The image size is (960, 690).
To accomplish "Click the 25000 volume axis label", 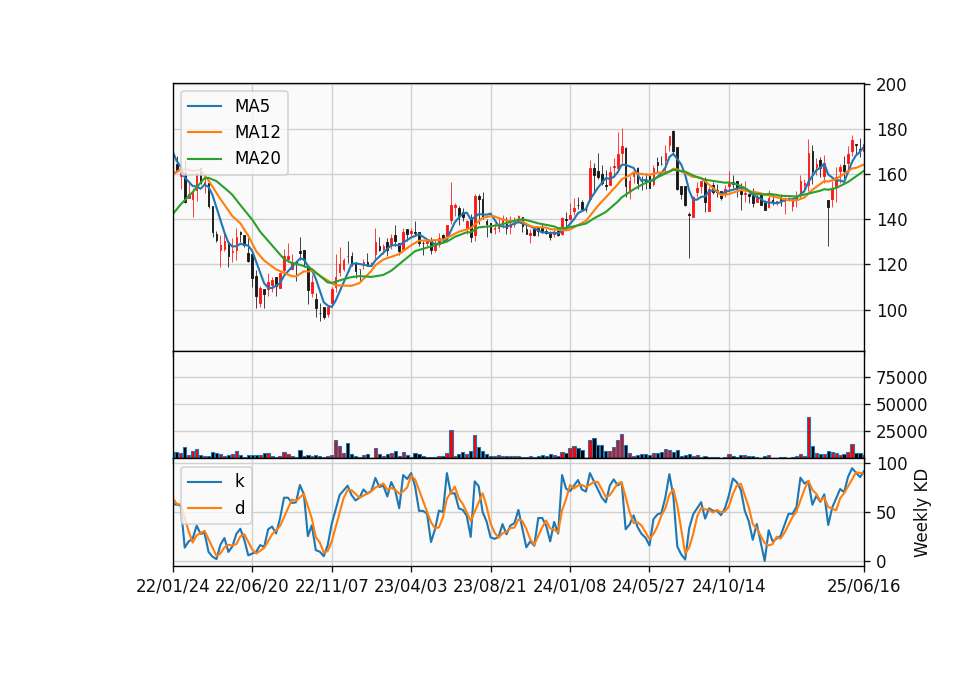I will point(901,432).
